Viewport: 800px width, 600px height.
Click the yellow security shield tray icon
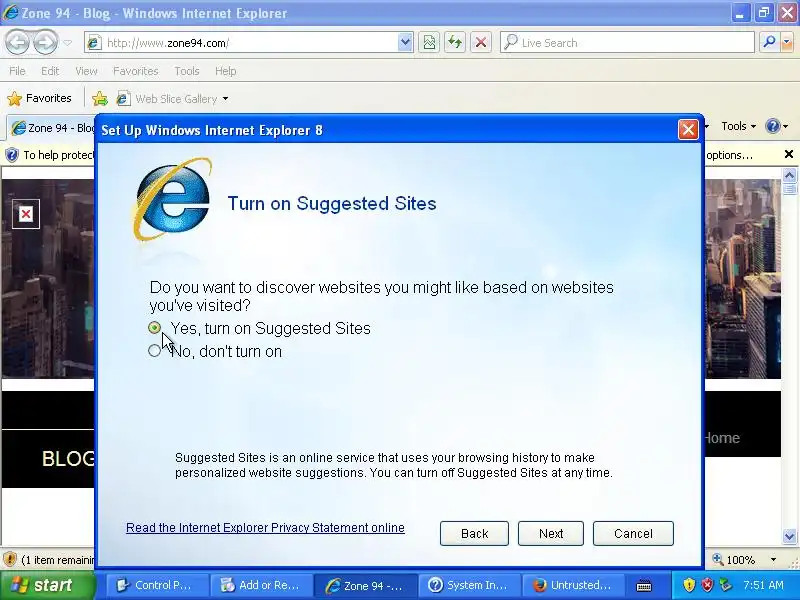coord(689,585)
